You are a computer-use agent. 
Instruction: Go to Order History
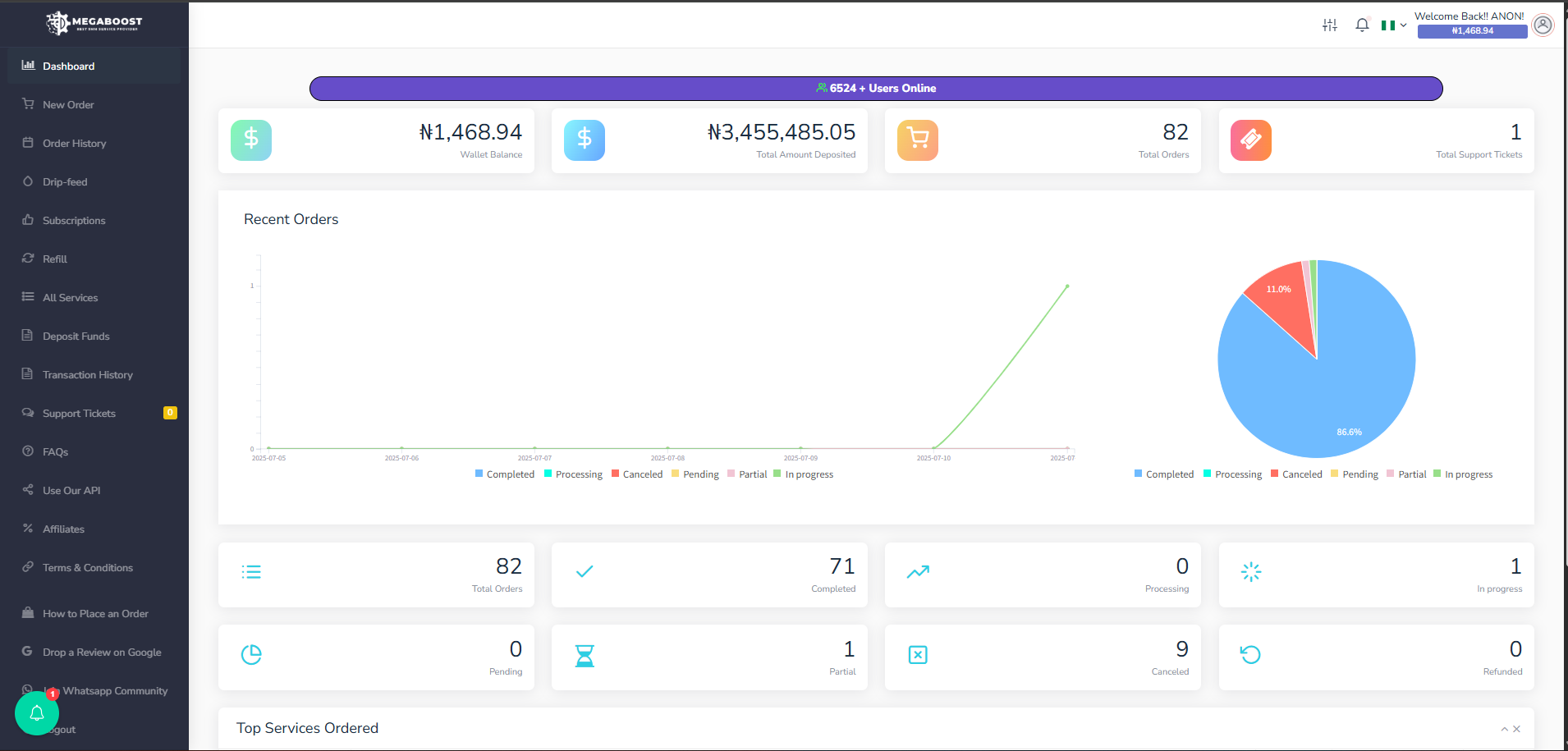74,143
